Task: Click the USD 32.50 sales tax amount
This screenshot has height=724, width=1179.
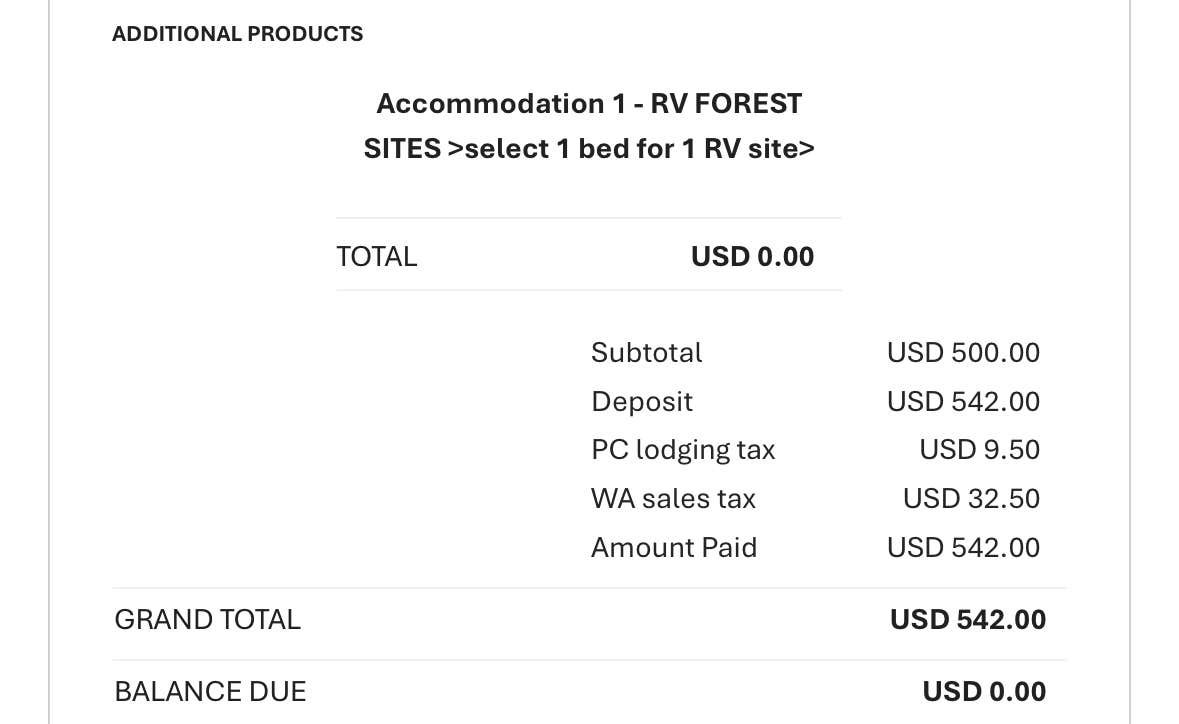Action: tap(971, 499)
